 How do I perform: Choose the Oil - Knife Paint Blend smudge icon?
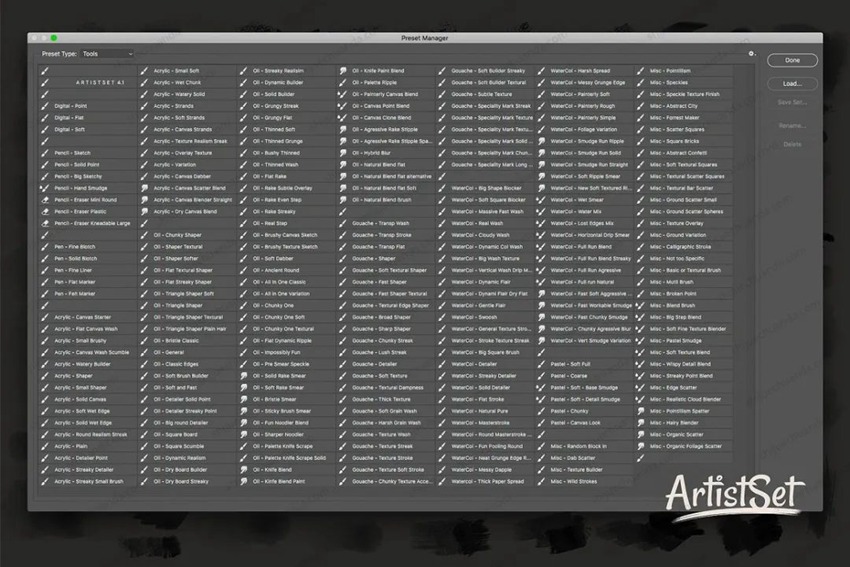click(x=343, y=71)
